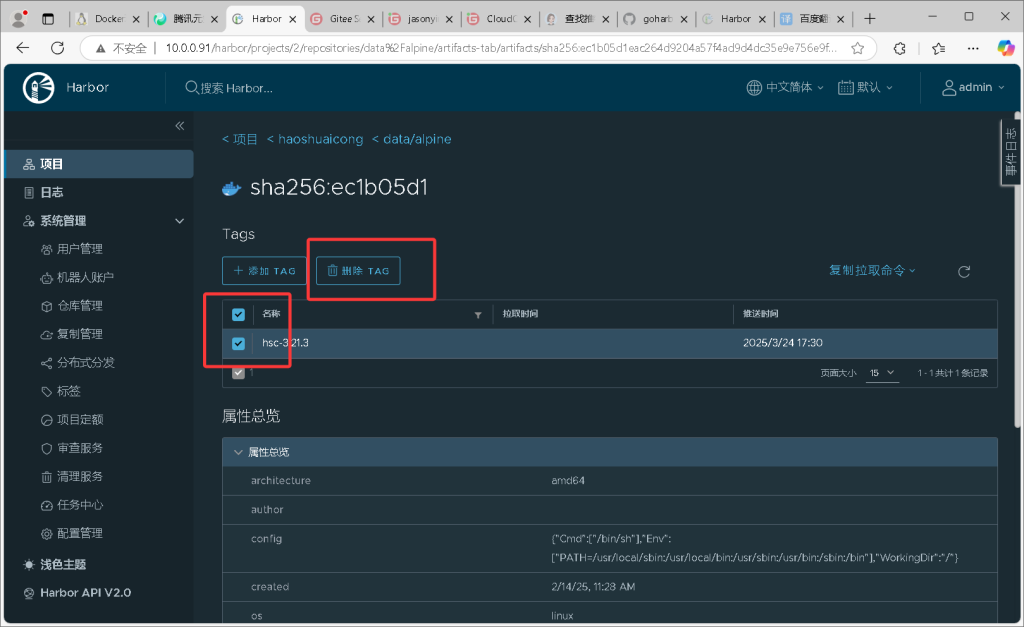Open 仓库管理 in the sidebar
Image resolution: width=1024 pixels, height=627 pixels.
pos(79,306)
